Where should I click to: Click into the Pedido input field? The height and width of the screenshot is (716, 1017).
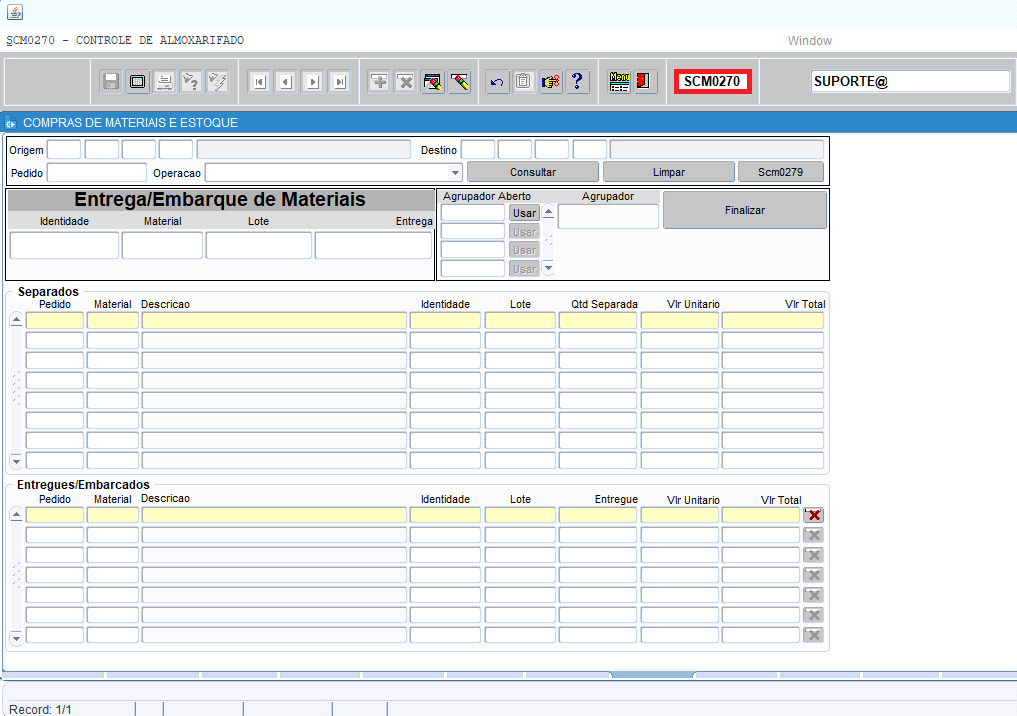click(96, 172)
